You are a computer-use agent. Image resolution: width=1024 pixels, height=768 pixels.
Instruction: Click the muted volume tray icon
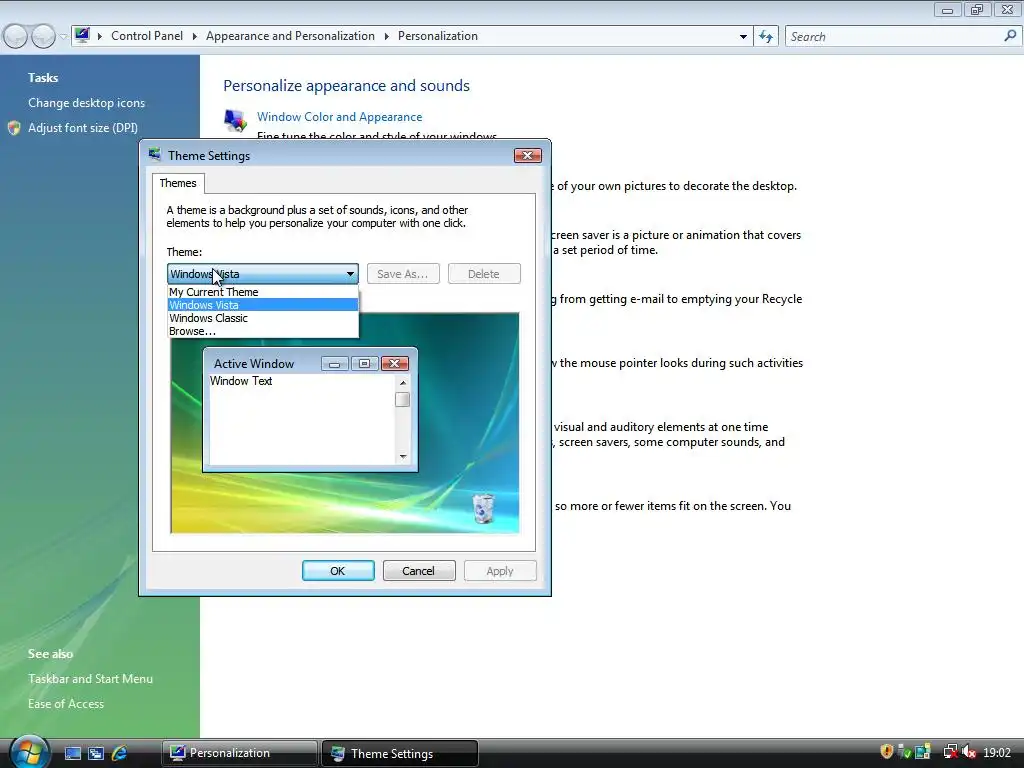tap(969, 752)
